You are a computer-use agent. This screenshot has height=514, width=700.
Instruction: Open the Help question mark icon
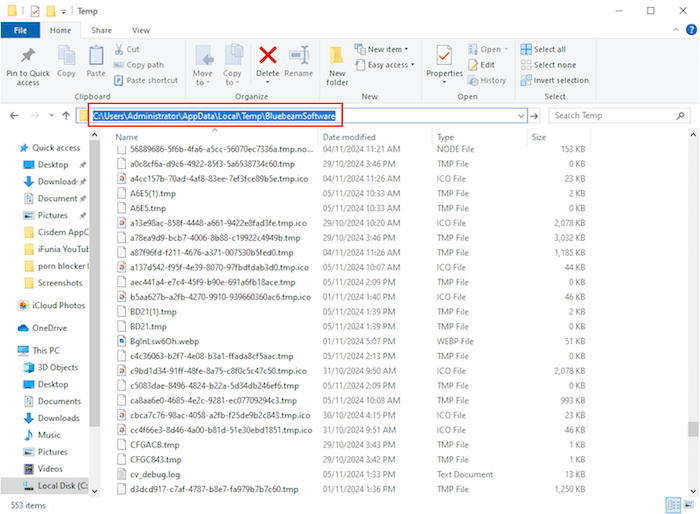click(x=691, y=30)
